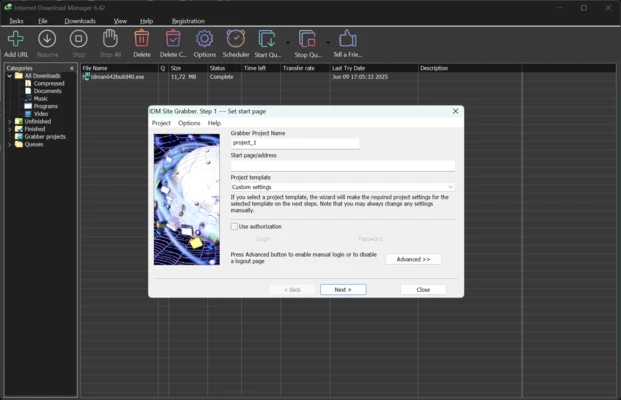Click the Advanced >> button
This screenshot has height=400, width=621.
pyautogui.click(x=413, y=259)
